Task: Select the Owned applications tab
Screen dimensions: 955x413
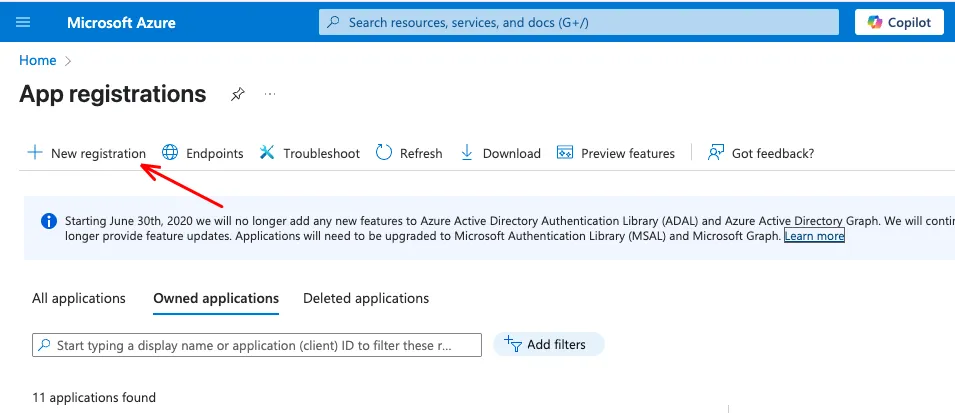Action: 216,298
